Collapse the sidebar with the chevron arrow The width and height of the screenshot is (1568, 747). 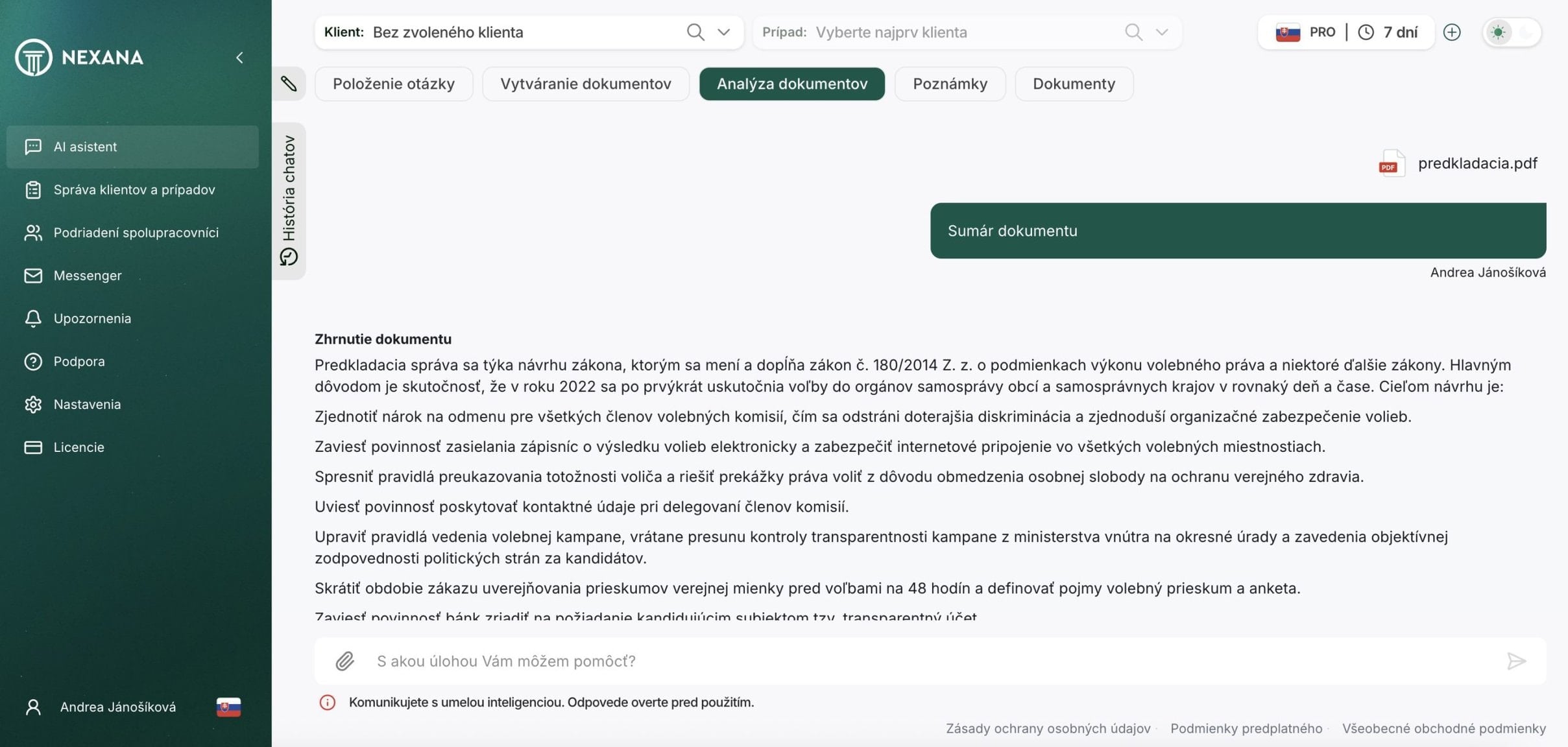point(239,58)
